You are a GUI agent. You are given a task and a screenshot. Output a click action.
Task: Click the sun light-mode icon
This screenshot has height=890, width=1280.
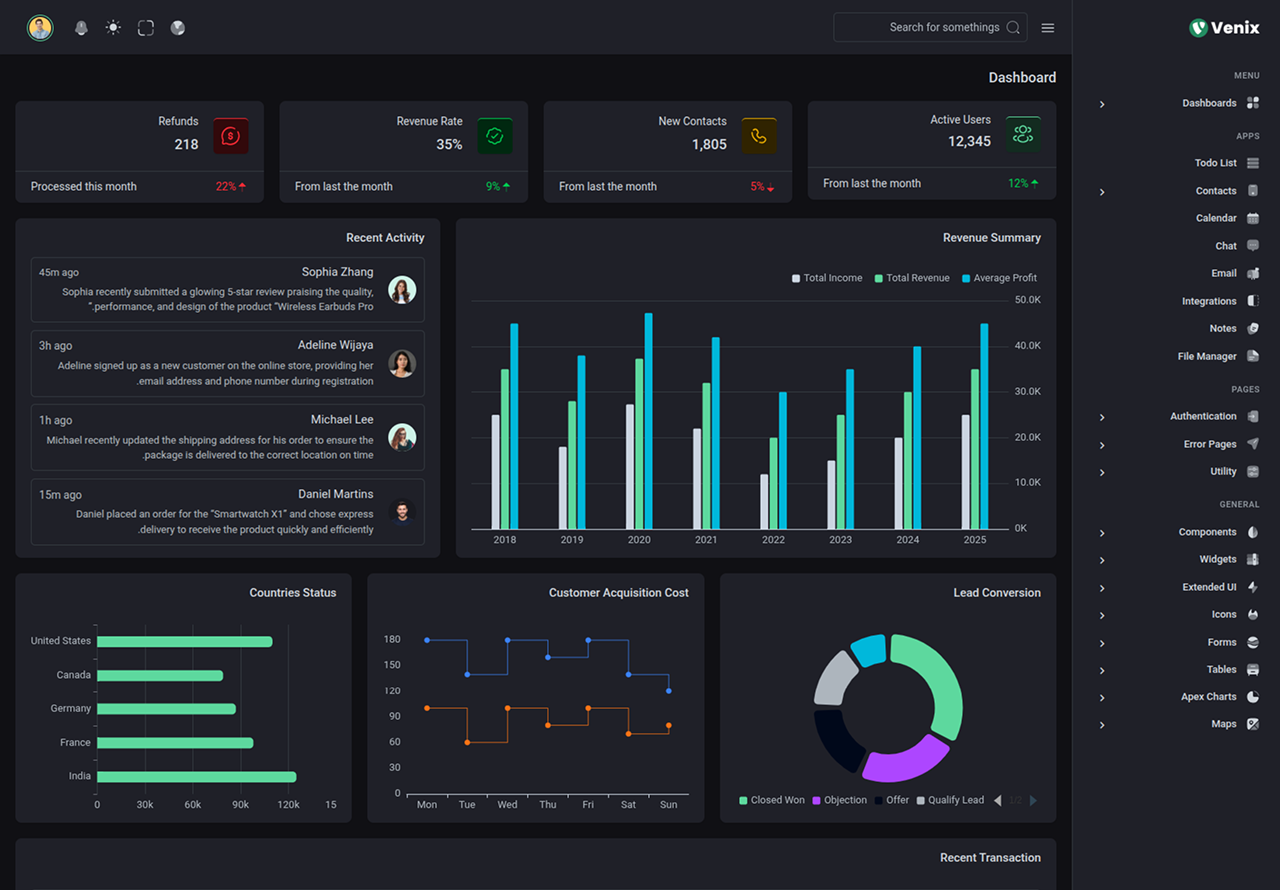click(x=113, y=28)
